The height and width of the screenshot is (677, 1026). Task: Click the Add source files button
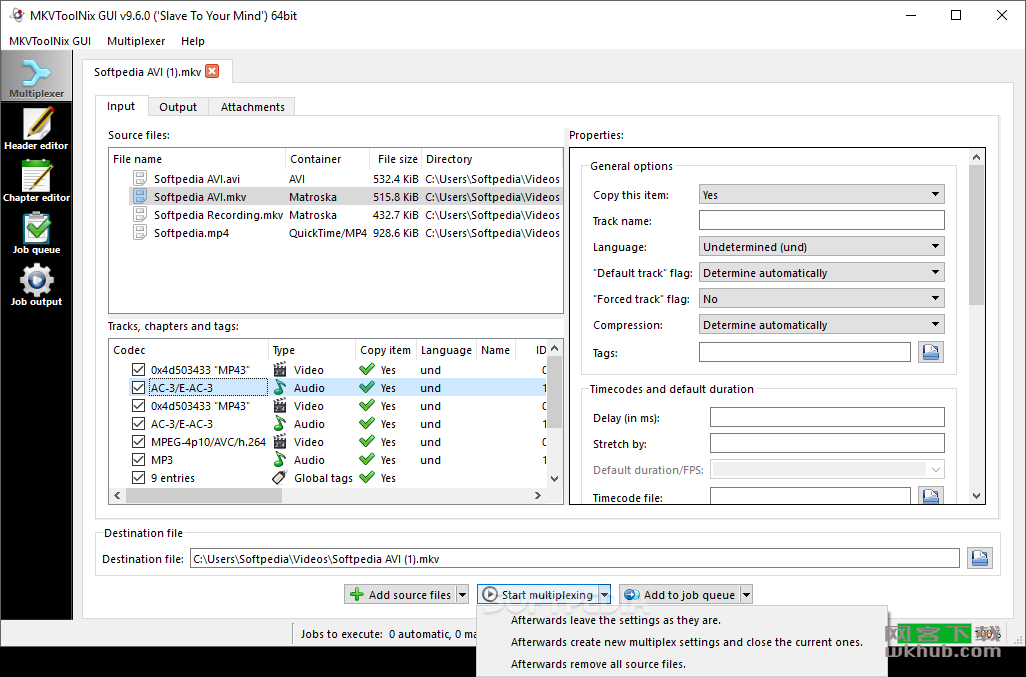400,595
